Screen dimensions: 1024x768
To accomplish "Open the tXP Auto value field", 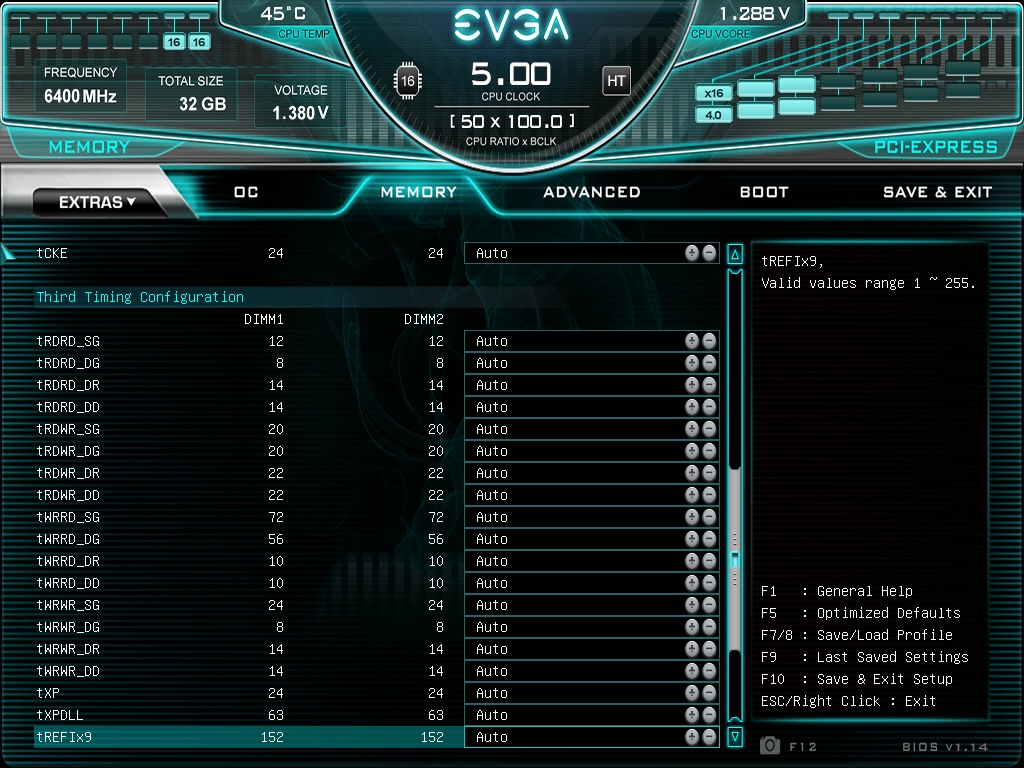I will point(592,693).
